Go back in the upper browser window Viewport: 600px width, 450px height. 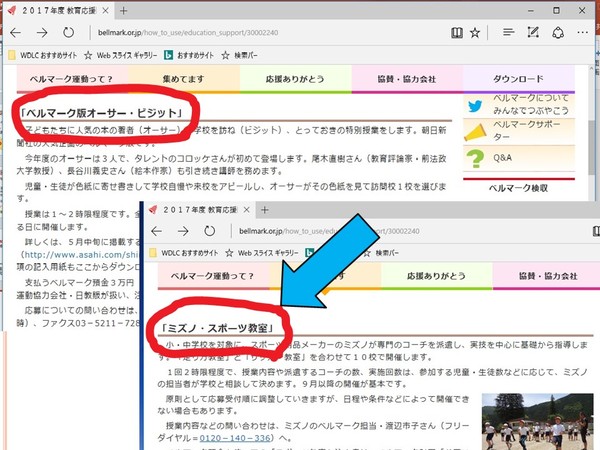(16, 33)
